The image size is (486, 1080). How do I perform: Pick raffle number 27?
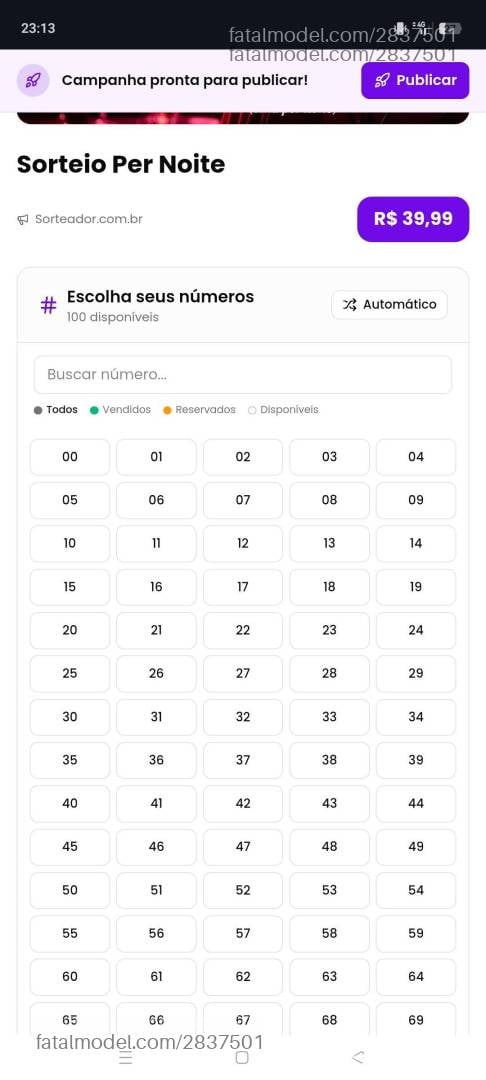point(243,674)
